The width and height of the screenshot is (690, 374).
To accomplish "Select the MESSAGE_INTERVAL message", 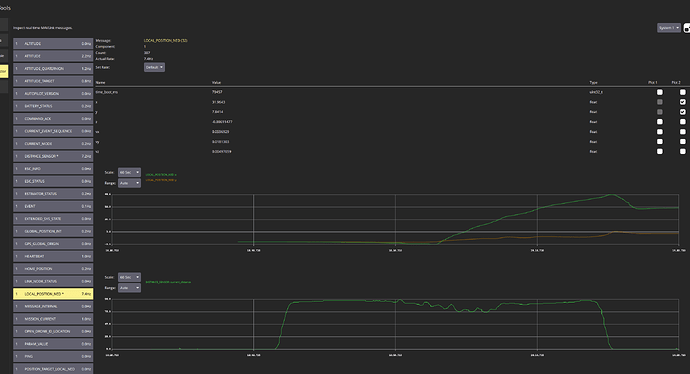I will click(x=53, y=306).
